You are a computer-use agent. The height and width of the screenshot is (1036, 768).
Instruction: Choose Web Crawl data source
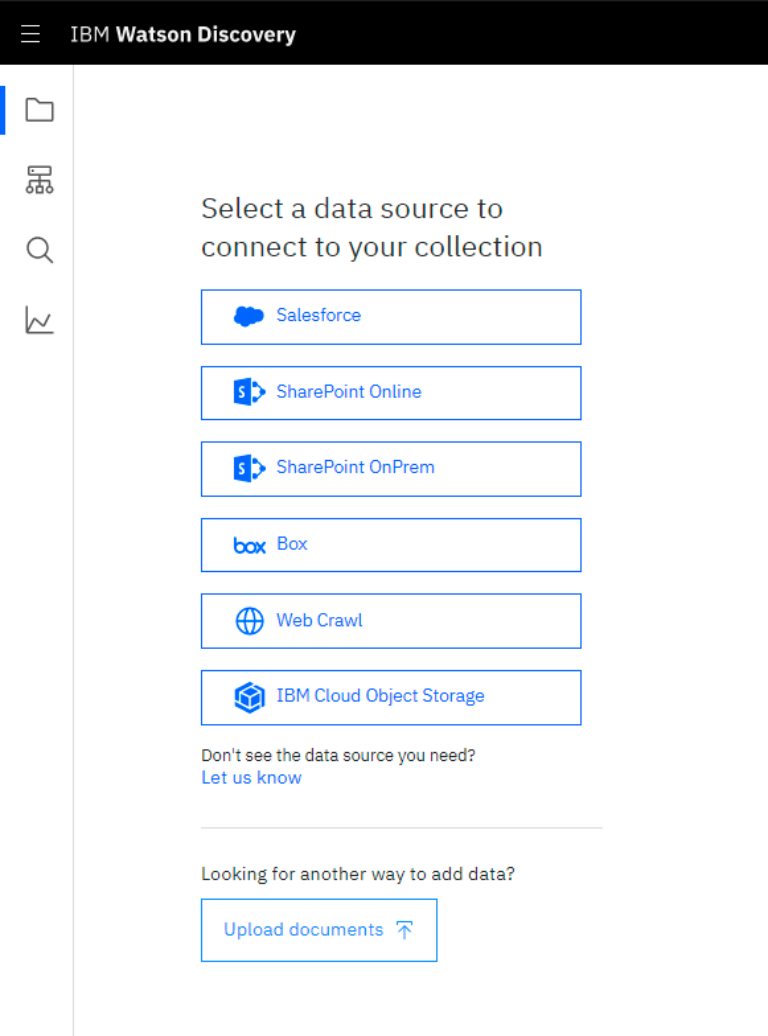tap(391, 620)
